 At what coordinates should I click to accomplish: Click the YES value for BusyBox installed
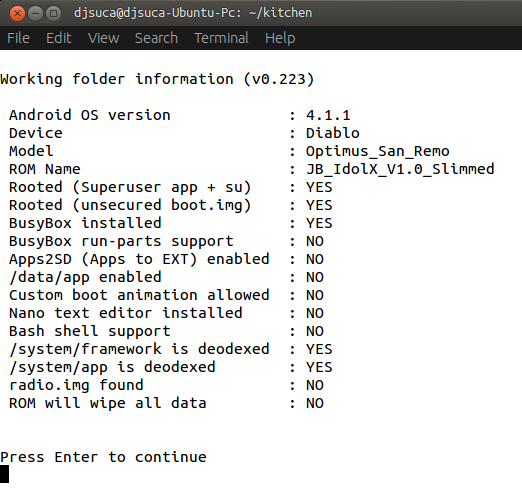point(319,223)
